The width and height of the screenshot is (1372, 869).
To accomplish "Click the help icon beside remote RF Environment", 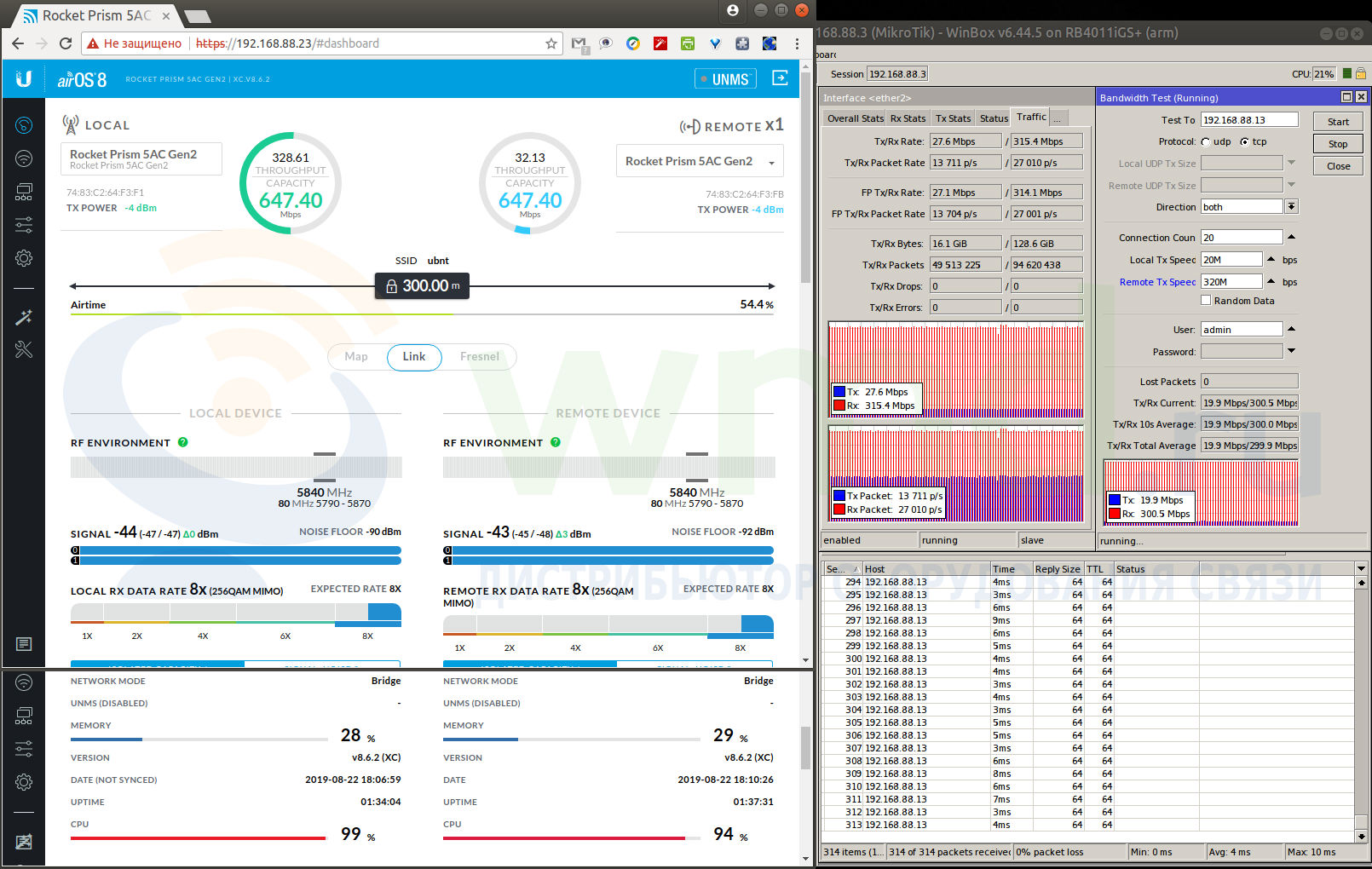I will click(556, 442).
